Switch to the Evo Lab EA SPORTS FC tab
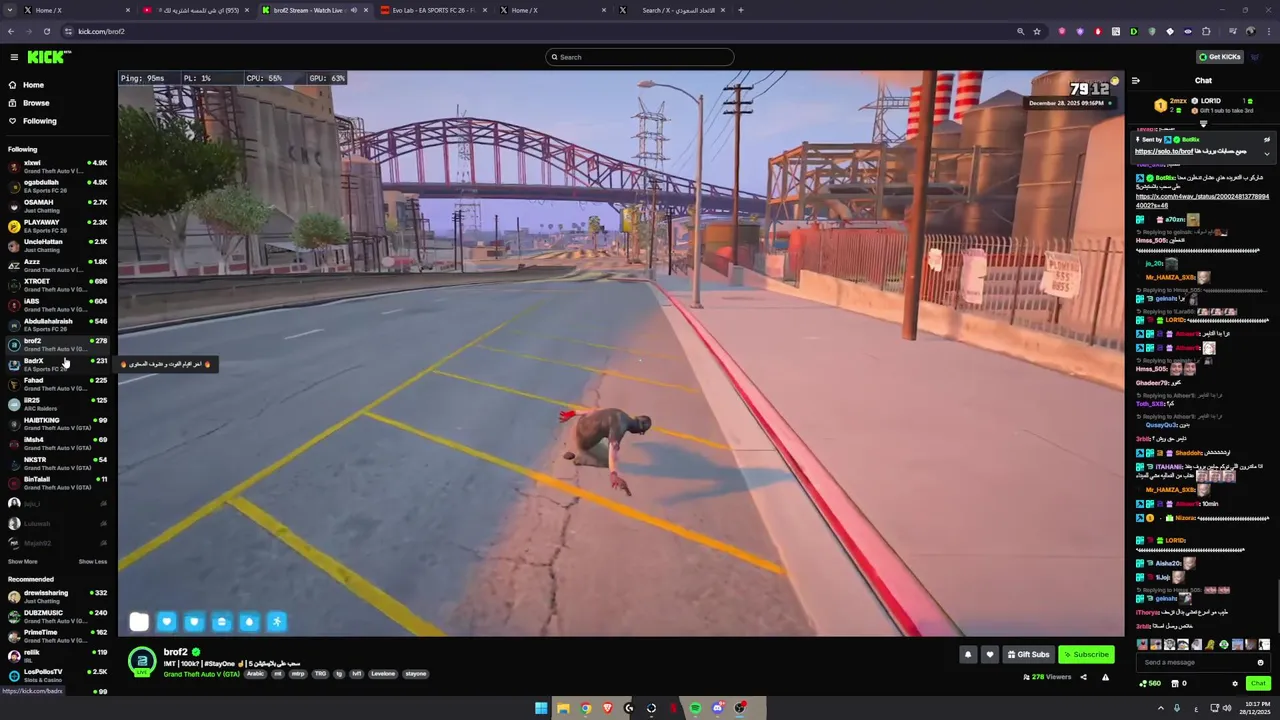 pyautogui.click(x=434, y=10)
